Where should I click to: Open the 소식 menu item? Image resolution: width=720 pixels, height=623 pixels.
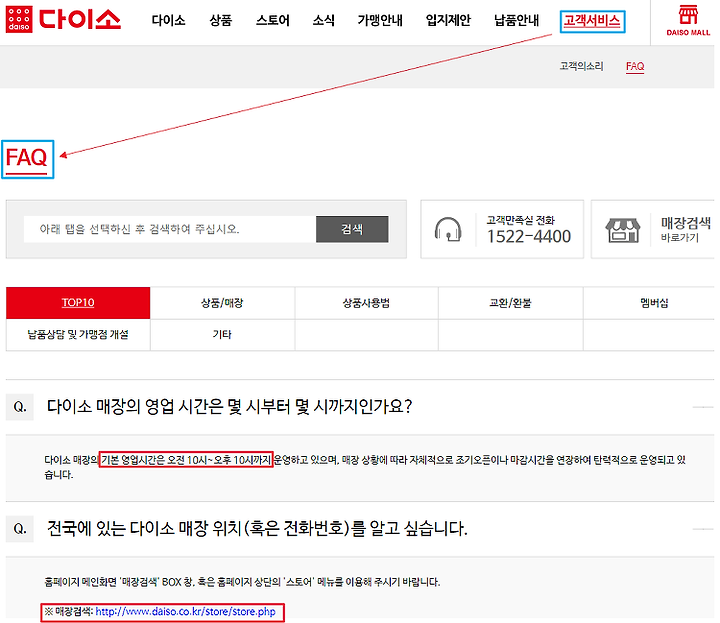(324, 21)
